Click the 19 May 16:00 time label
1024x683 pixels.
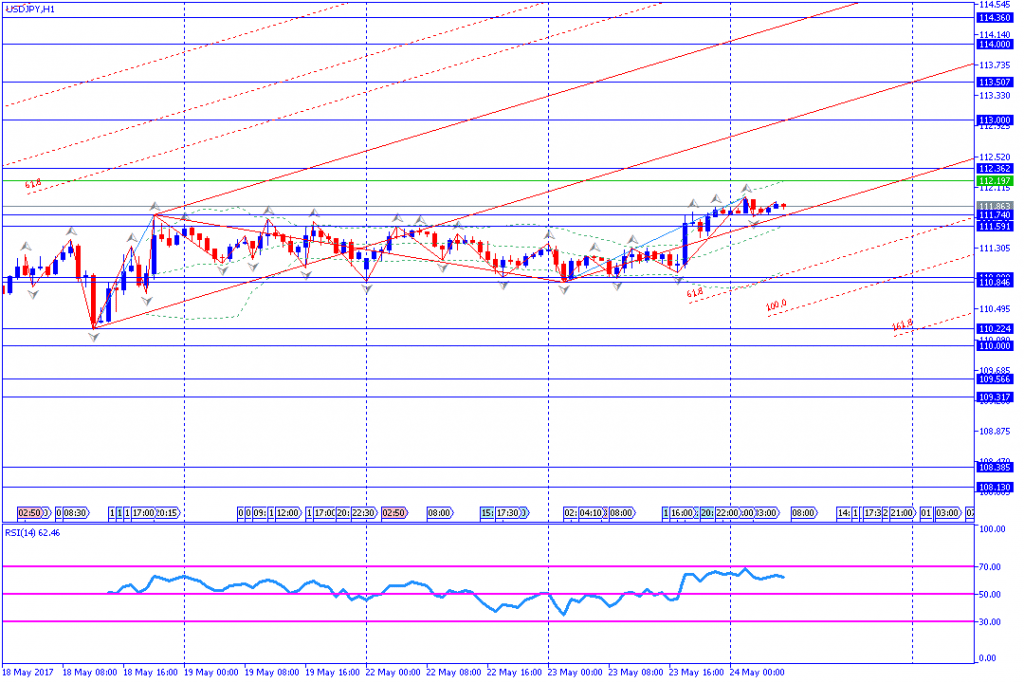click(332, 673)
